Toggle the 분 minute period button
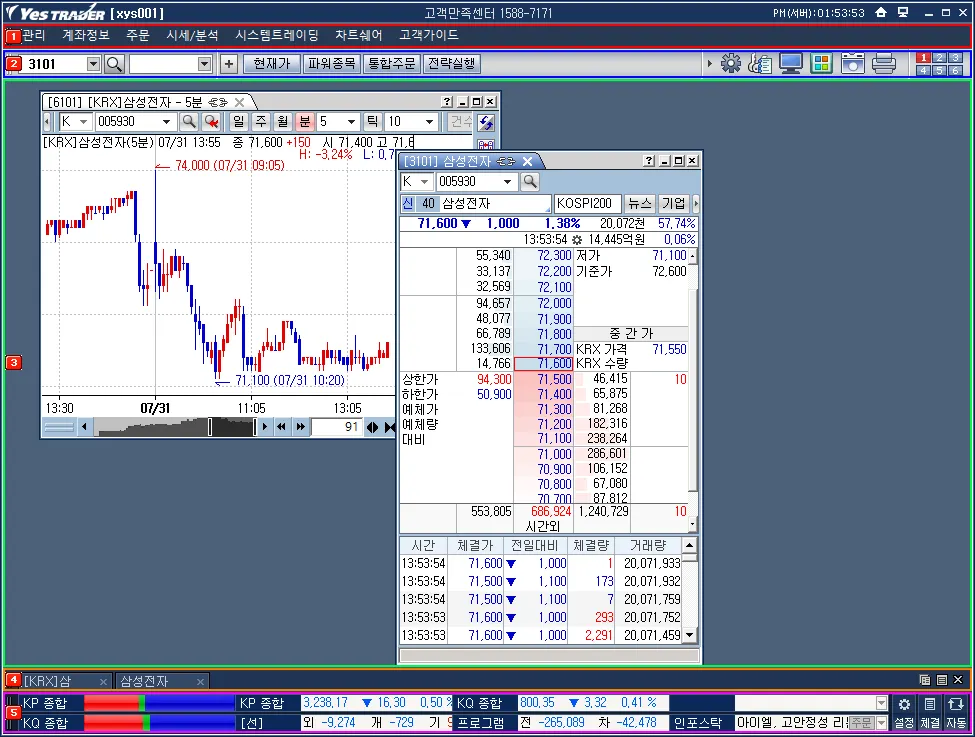Screen dimensions: 975x737 pyautogui.click(x=305, y=122)
